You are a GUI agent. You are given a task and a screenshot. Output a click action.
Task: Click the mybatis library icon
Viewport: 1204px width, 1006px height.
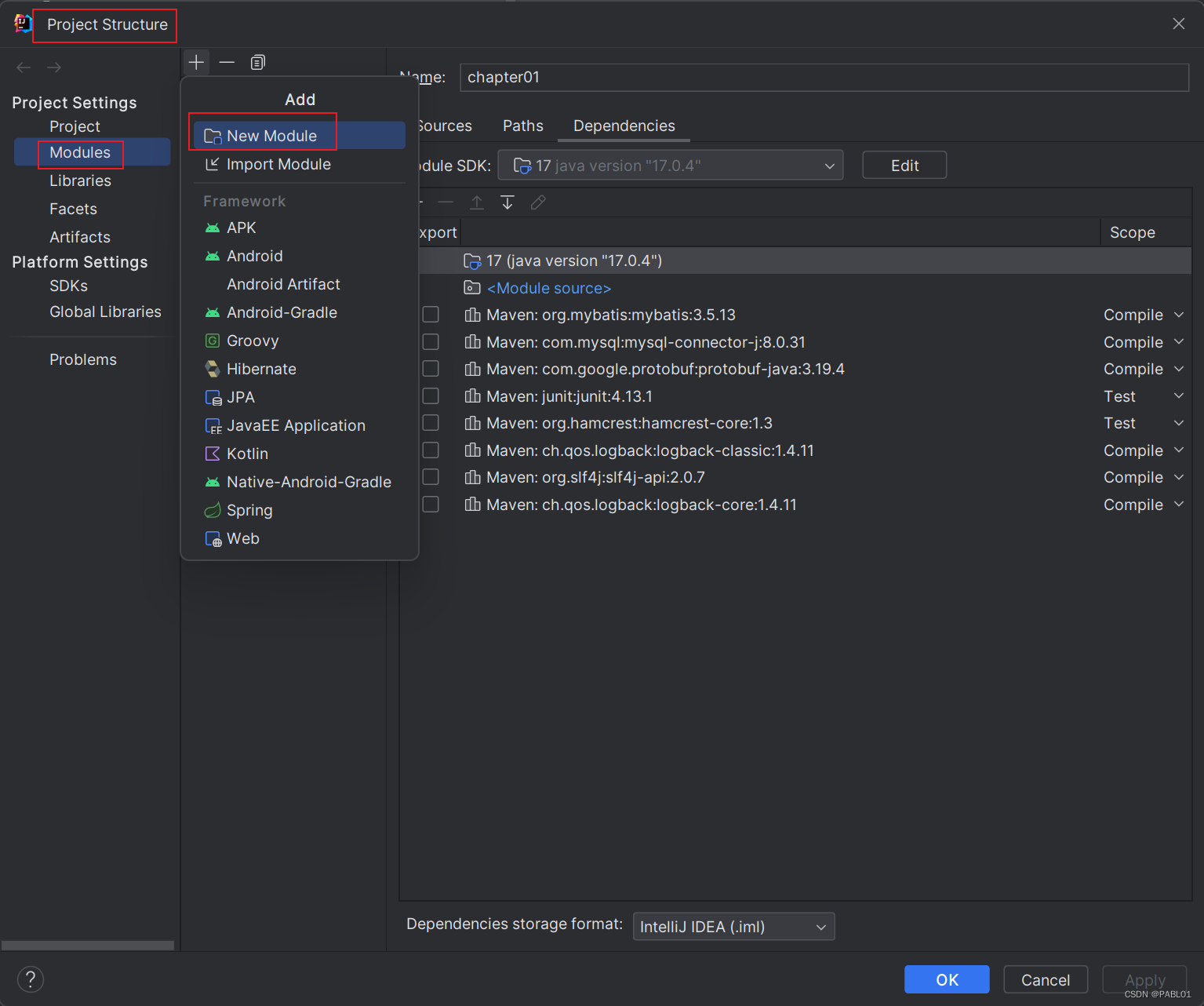tap(472, 315)
